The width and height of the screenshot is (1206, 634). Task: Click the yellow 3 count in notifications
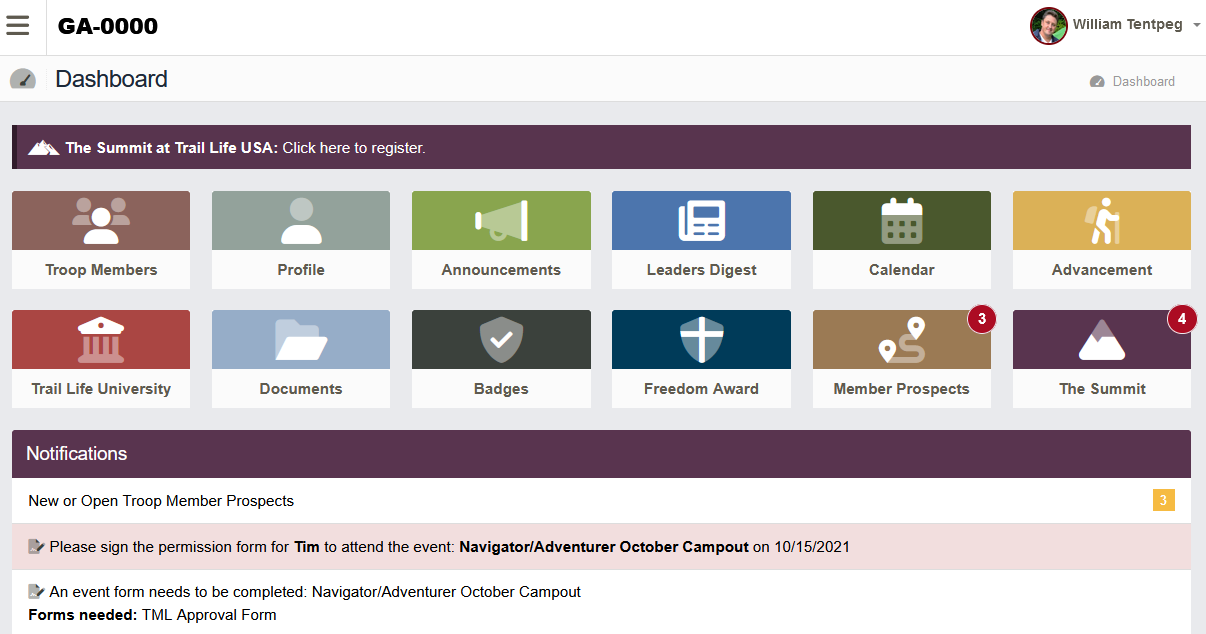pos(1164,501)
